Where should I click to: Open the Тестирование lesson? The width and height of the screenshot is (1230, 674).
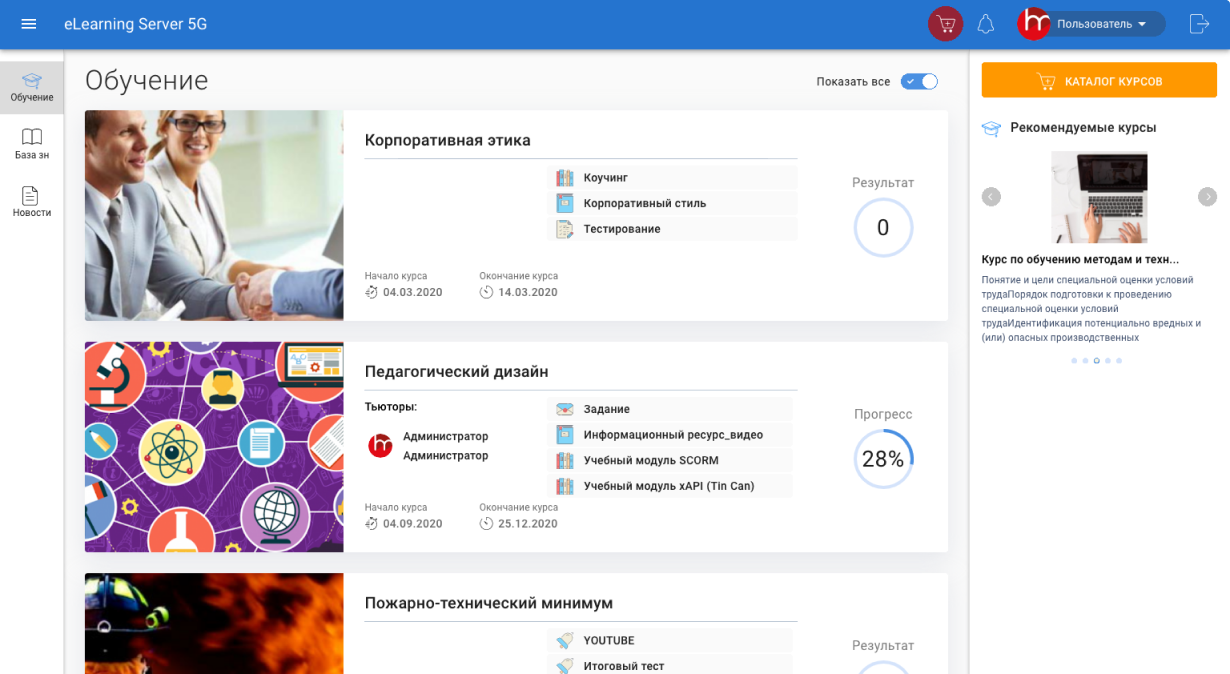(621, 229)
